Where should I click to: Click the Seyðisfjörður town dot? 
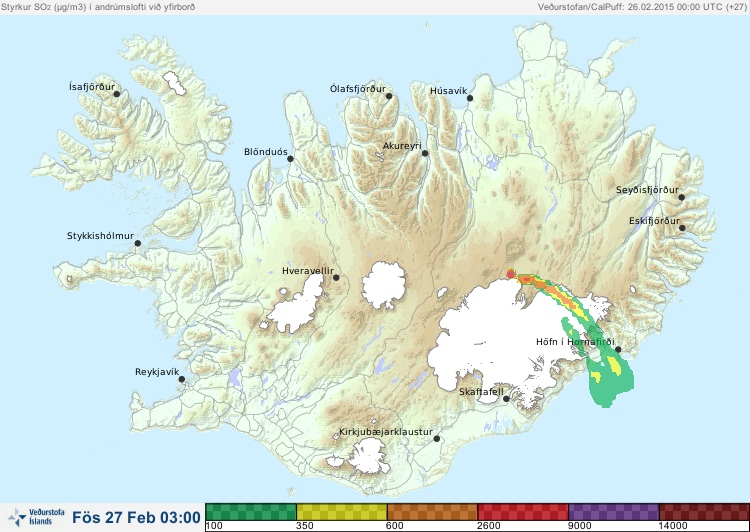pos(681,197)
